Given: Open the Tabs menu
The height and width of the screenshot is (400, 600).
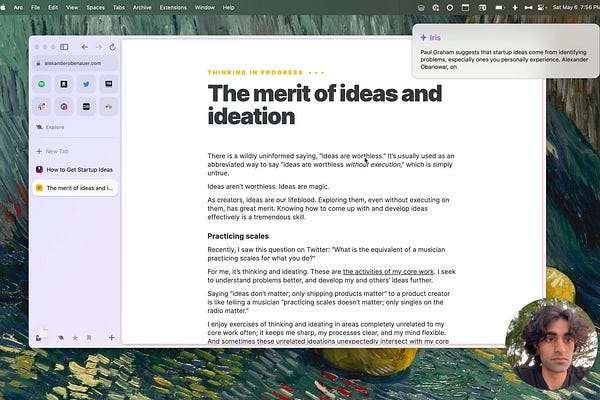Looking at the screenshot, I should pyautogui.click(x=119, y=7).
